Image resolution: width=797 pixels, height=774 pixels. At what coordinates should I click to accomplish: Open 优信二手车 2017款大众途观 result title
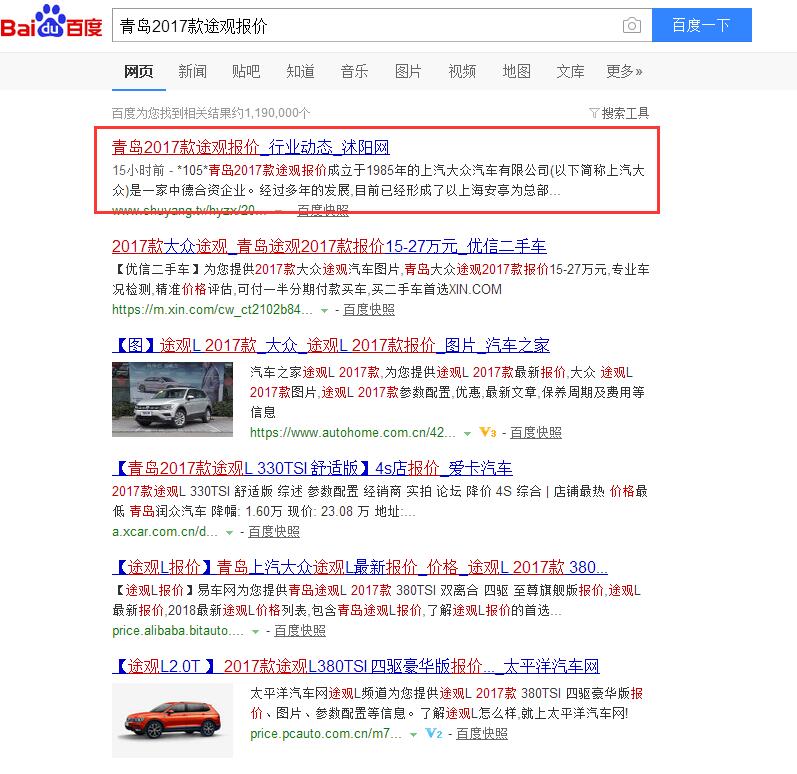point(329,246)
